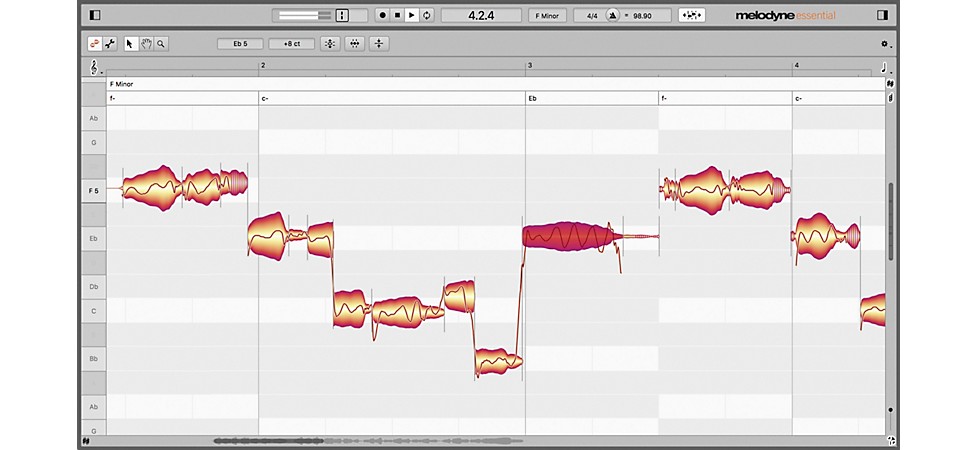Screen dimensions: 976x450
Task: Open the Quantize Time macro
Action: [x=355, y=44]
